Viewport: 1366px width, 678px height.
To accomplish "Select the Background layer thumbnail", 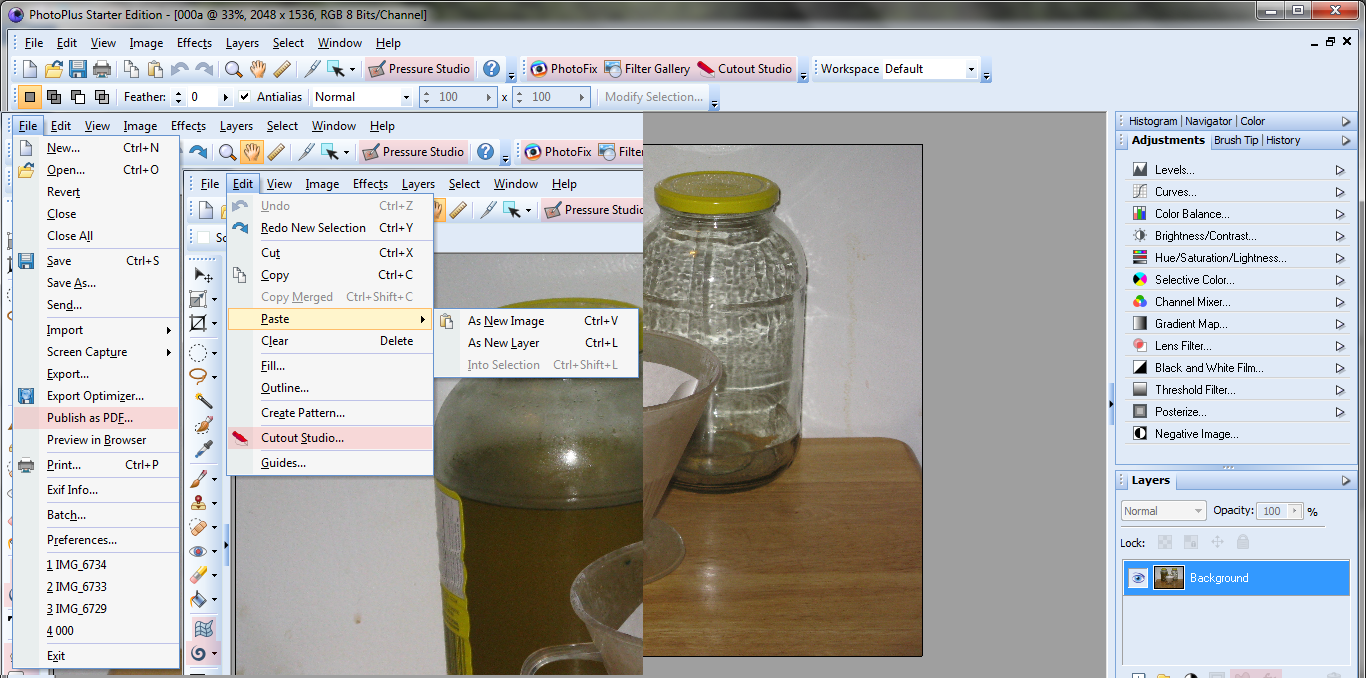I will tap(1168, 578).
